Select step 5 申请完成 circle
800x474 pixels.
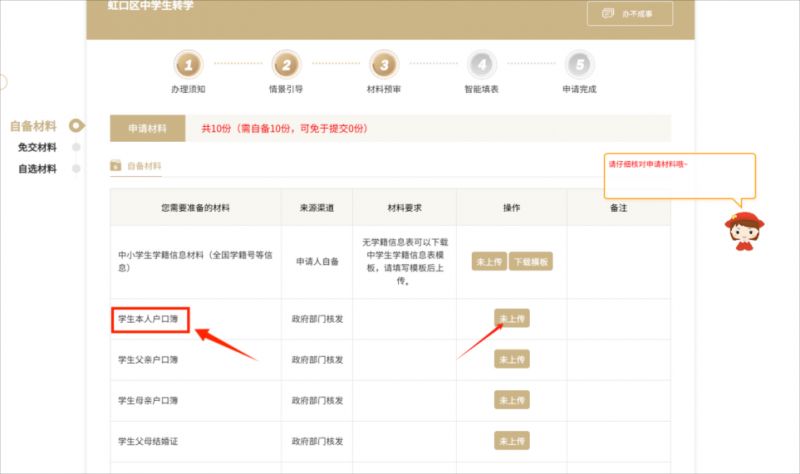tap(580, 65)
